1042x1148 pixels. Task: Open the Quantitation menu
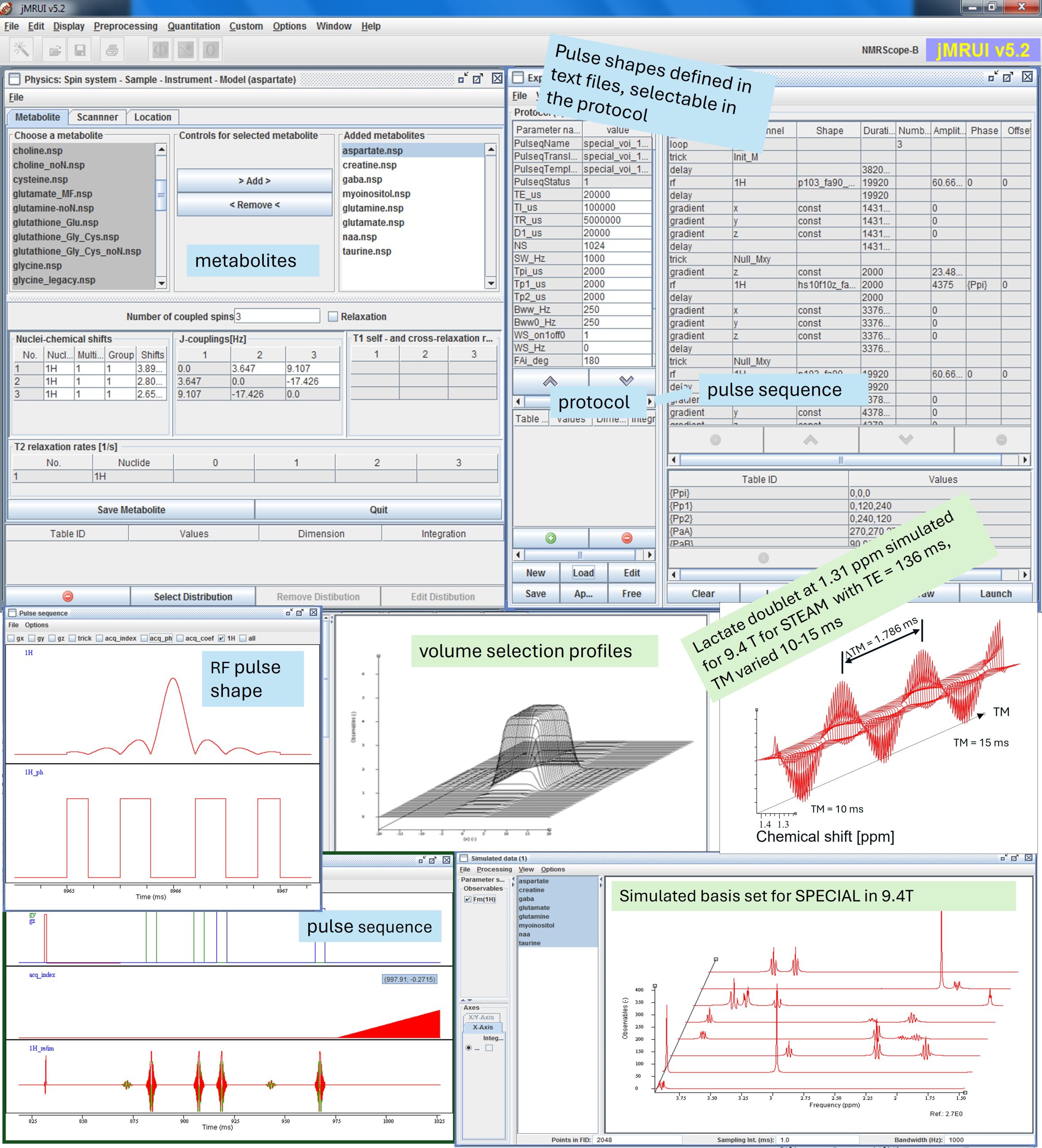pyautogui.click(x=193, y=26)
